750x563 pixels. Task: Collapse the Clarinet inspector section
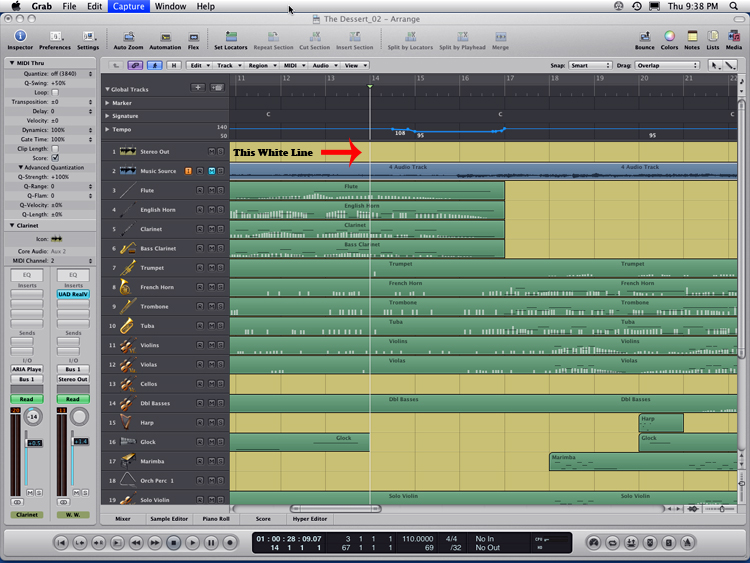11,225
